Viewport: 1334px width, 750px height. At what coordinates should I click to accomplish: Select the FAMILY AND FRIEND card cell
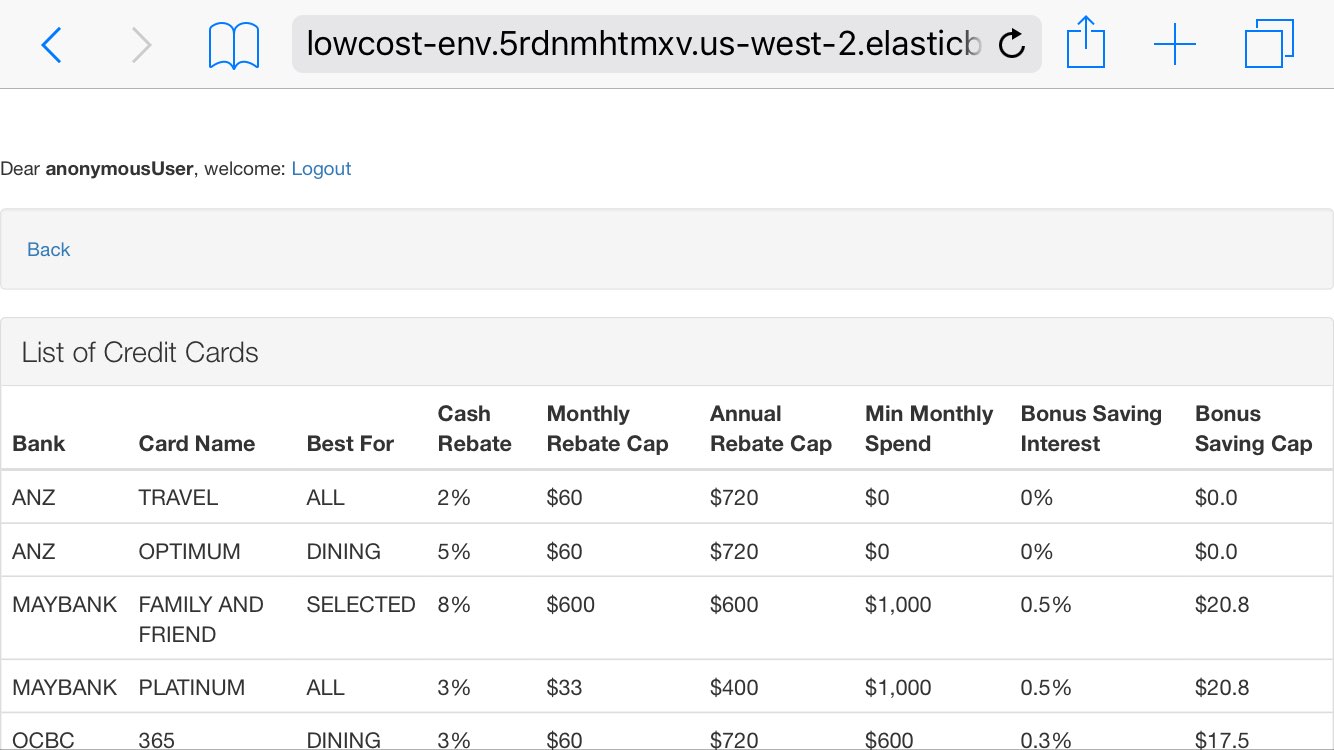[x=200, y=619]
